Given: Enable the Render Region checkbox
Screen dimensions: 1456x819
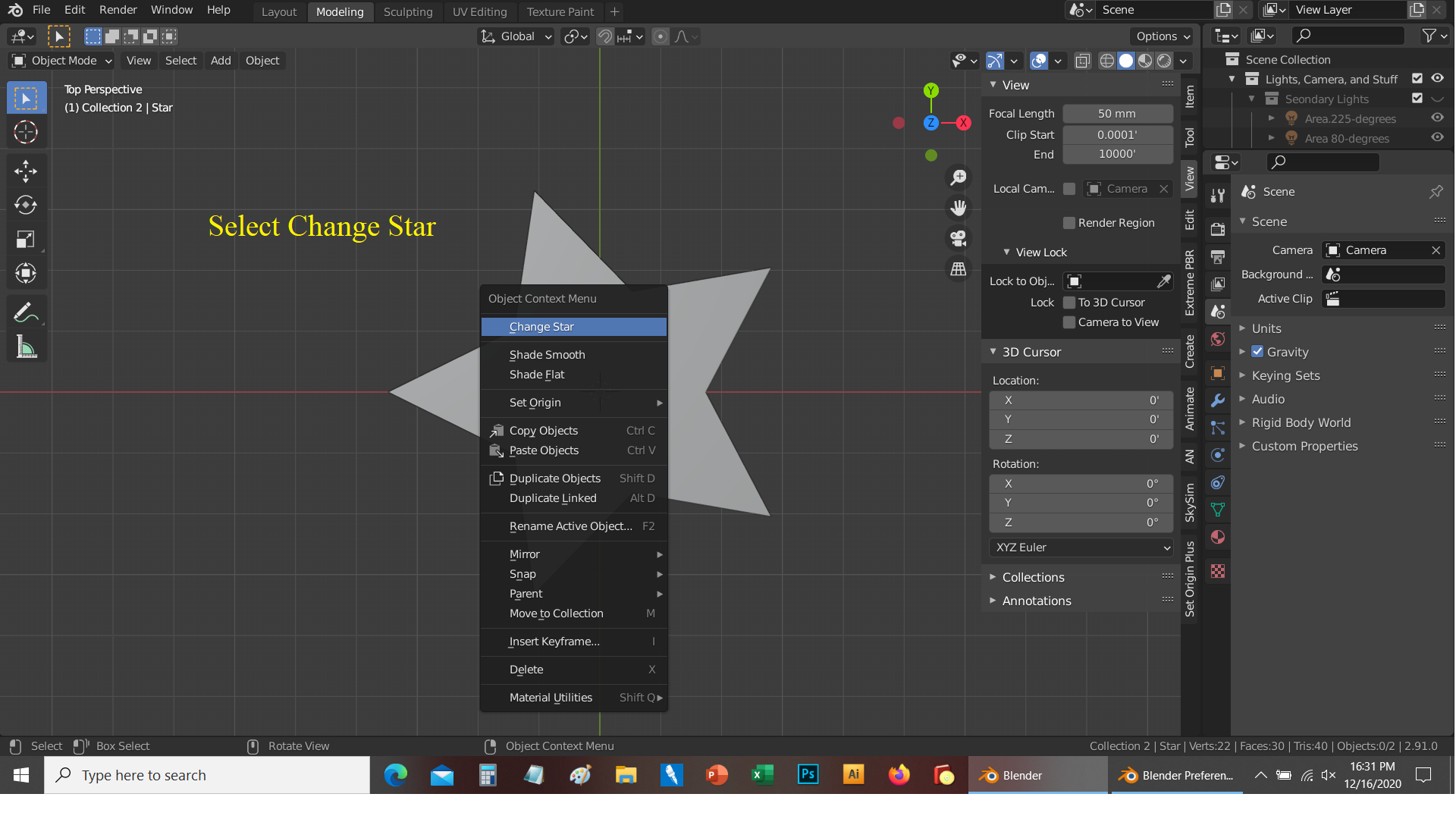Looking at the screenshot, I should [x=1069, y=223].
